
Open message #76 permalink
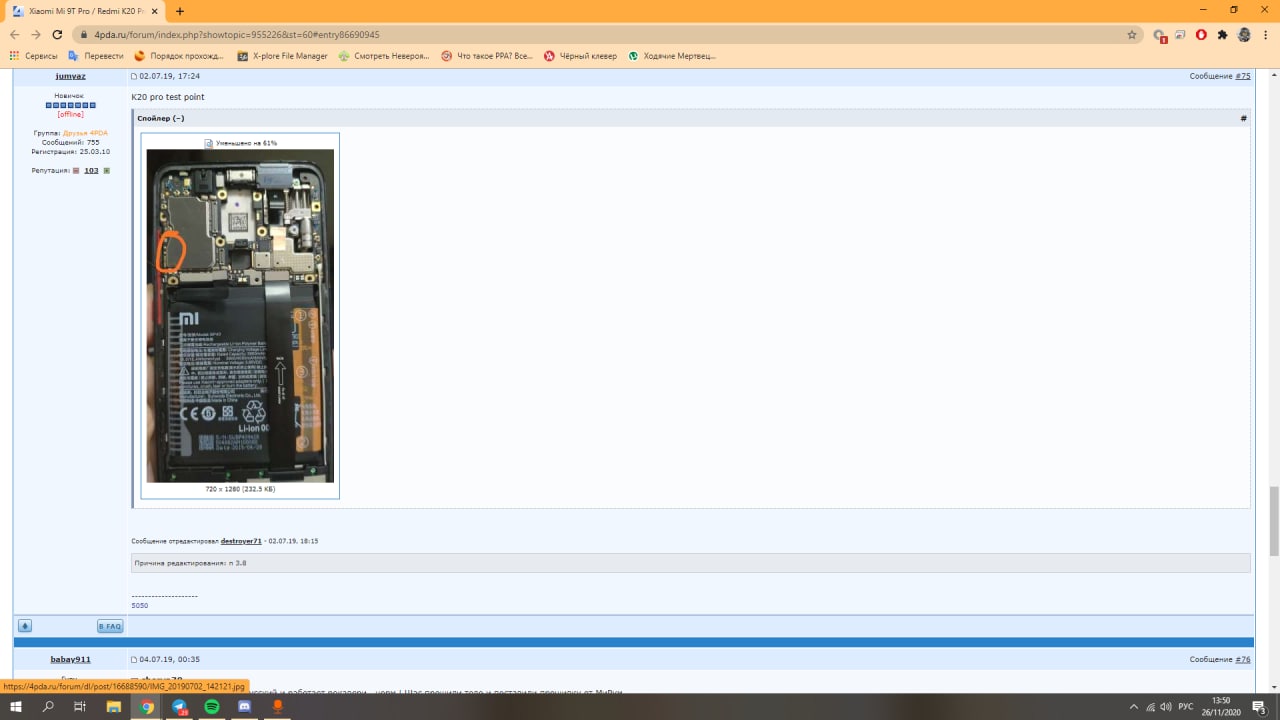[1243, 660]
